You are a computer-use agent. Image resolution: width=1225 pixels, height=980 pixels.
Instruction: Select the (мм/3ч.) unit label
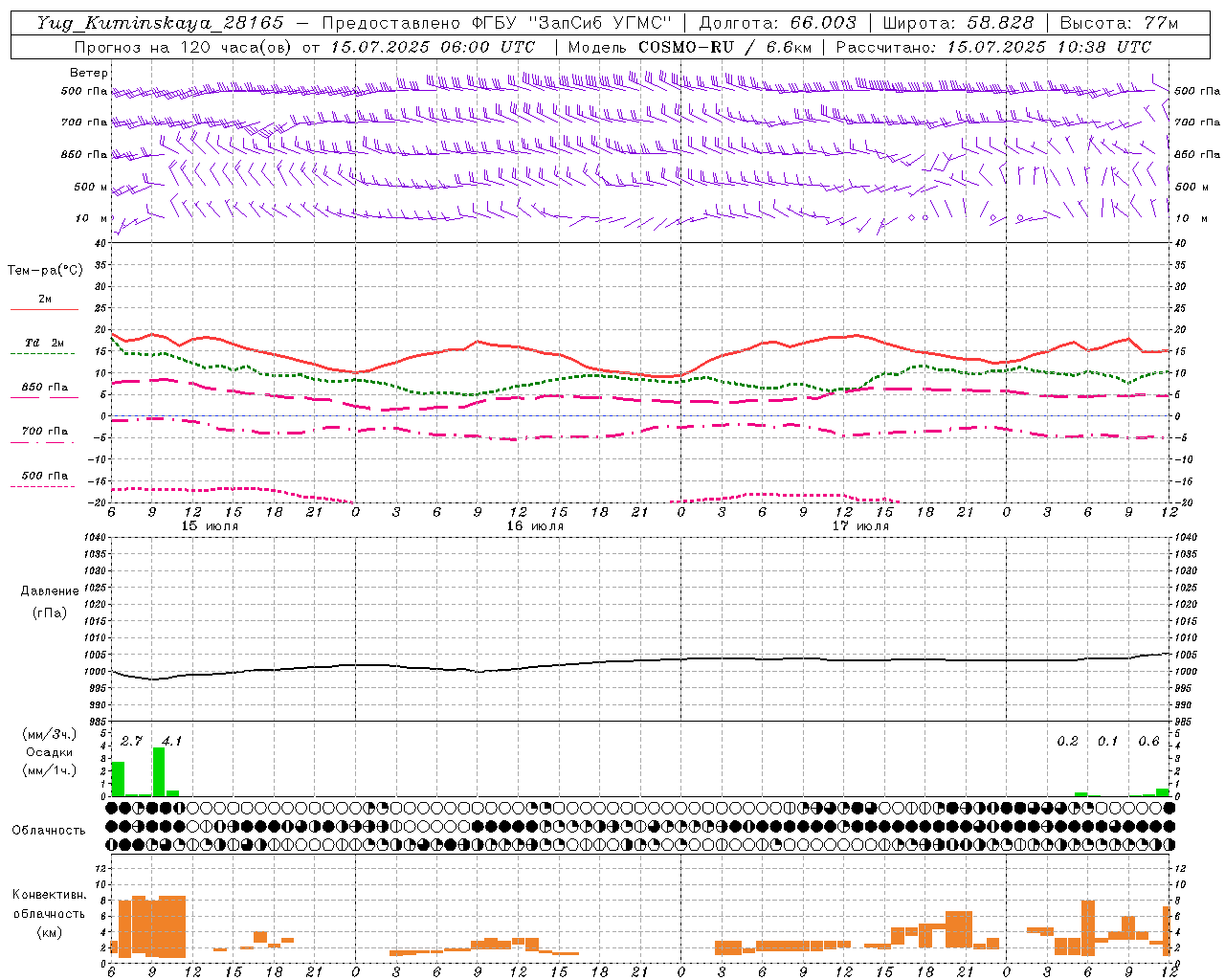tap(49, 734)
